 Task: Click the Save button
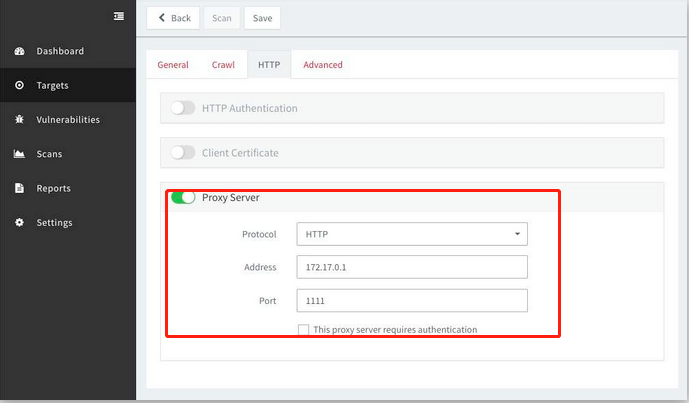[262, 18]
